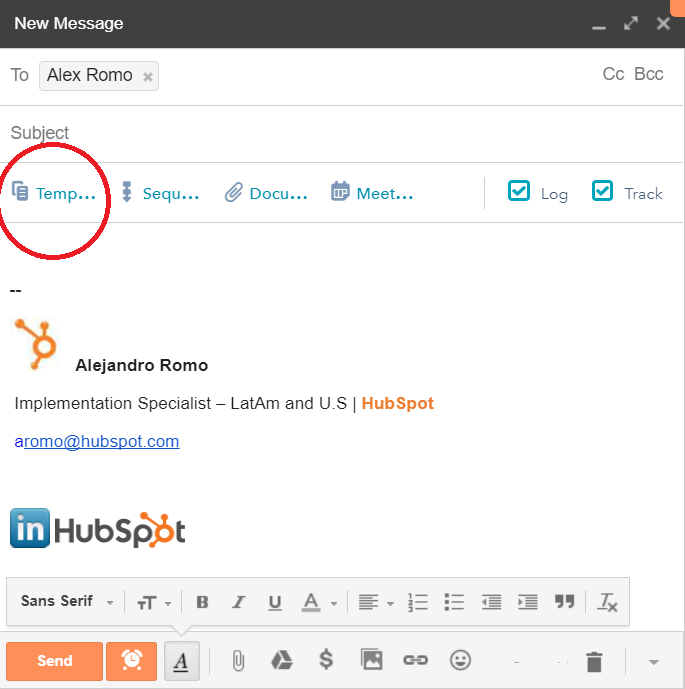The image size is (685, 689).
Task: Click the Documents paperclip icon
Action: pyautogui.click(x=233, y=192)
